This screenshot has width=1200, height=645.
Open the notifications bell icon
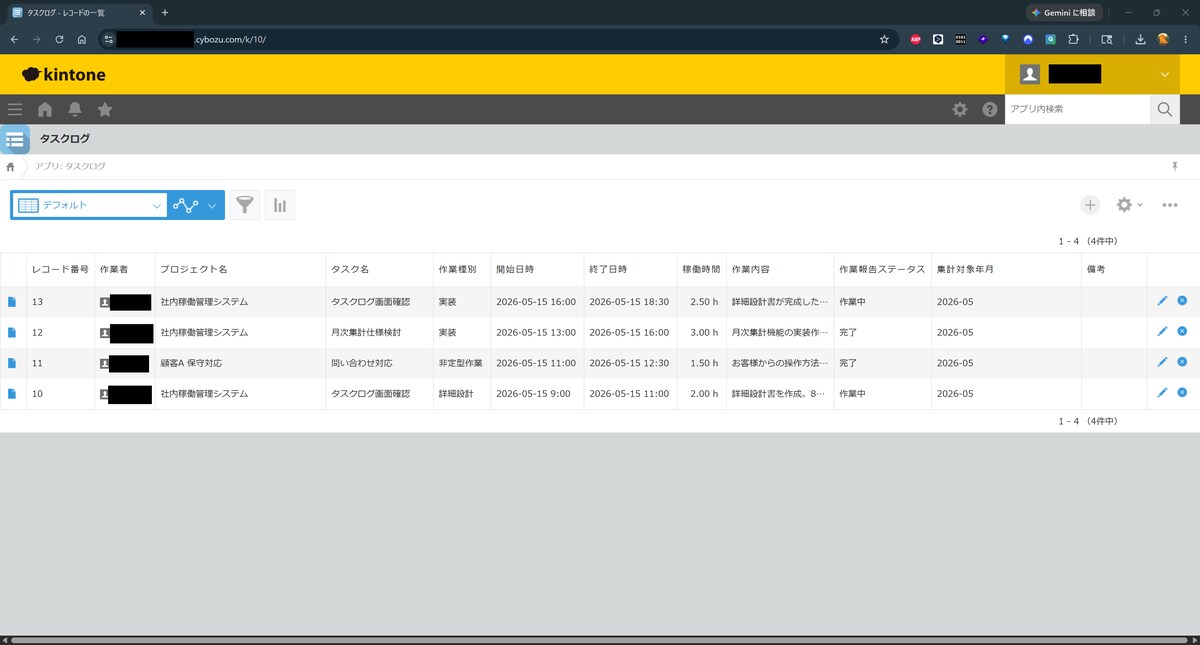[x=75, y=110]
